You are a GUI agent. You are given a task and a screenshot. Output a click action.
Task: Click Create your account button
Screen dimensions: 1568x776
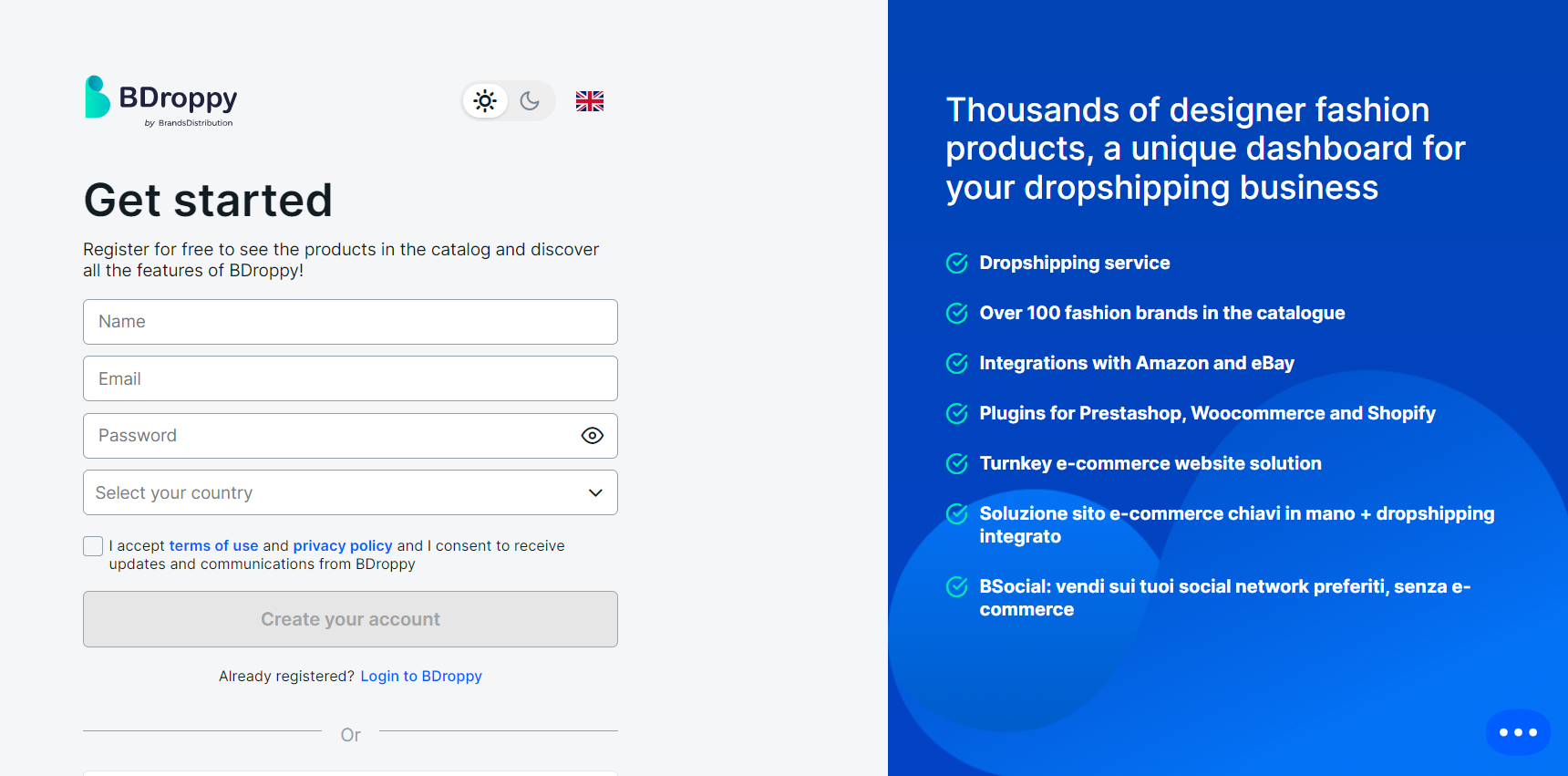350,619
